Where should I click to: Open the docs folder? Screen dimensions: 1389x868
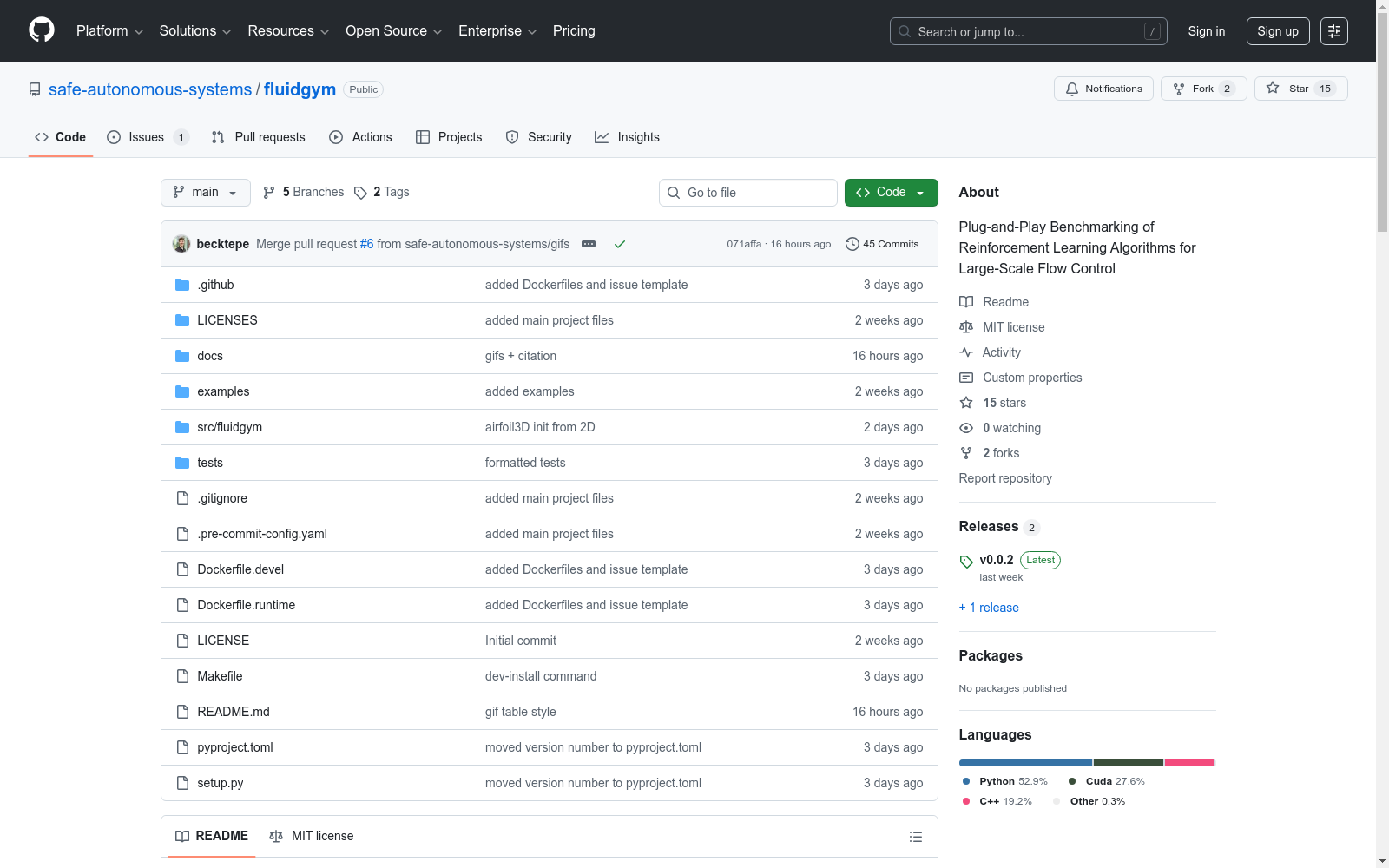coord(210,356)
